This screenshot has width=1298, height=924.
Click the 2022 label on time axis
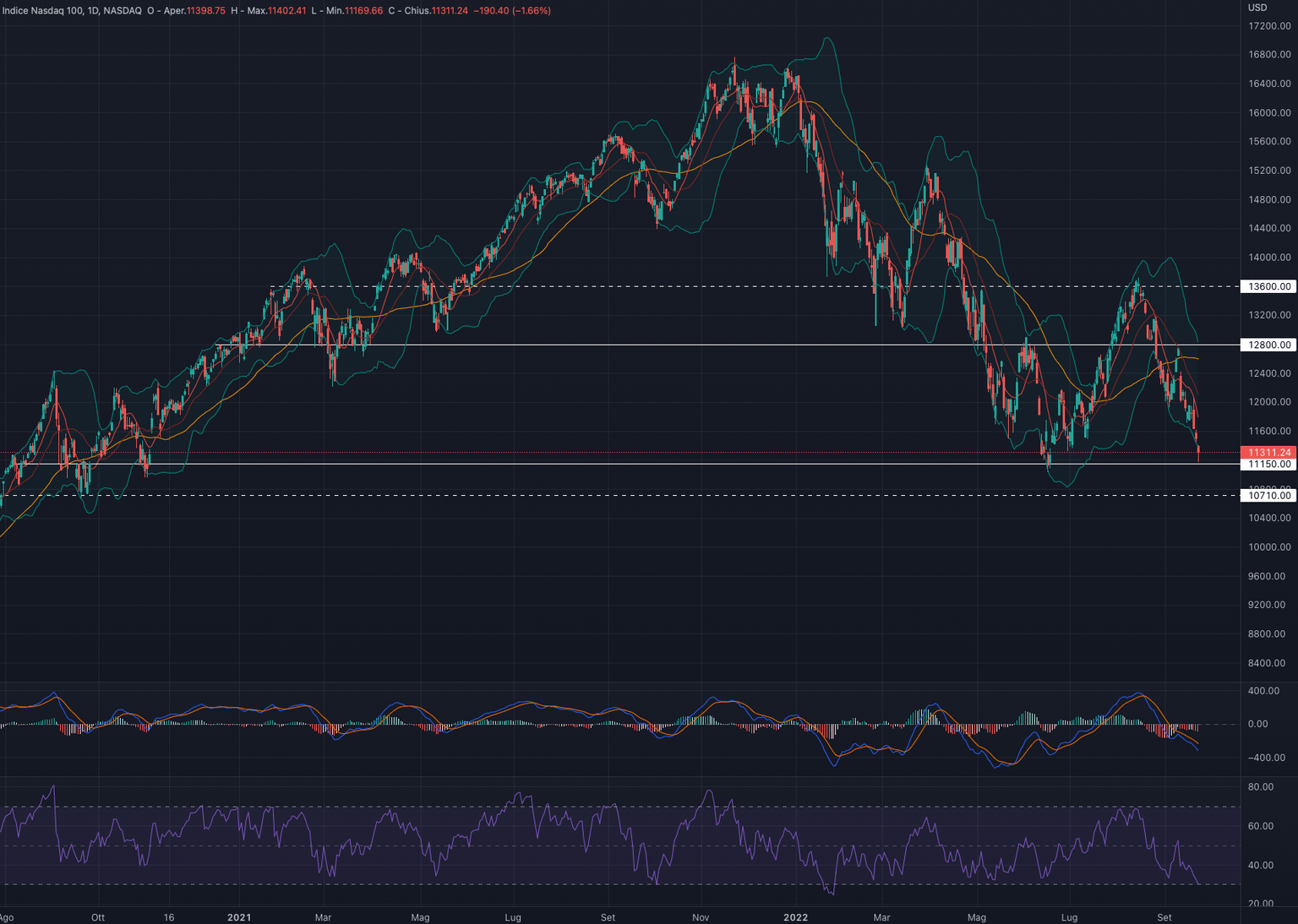click(x=795, y=917)
